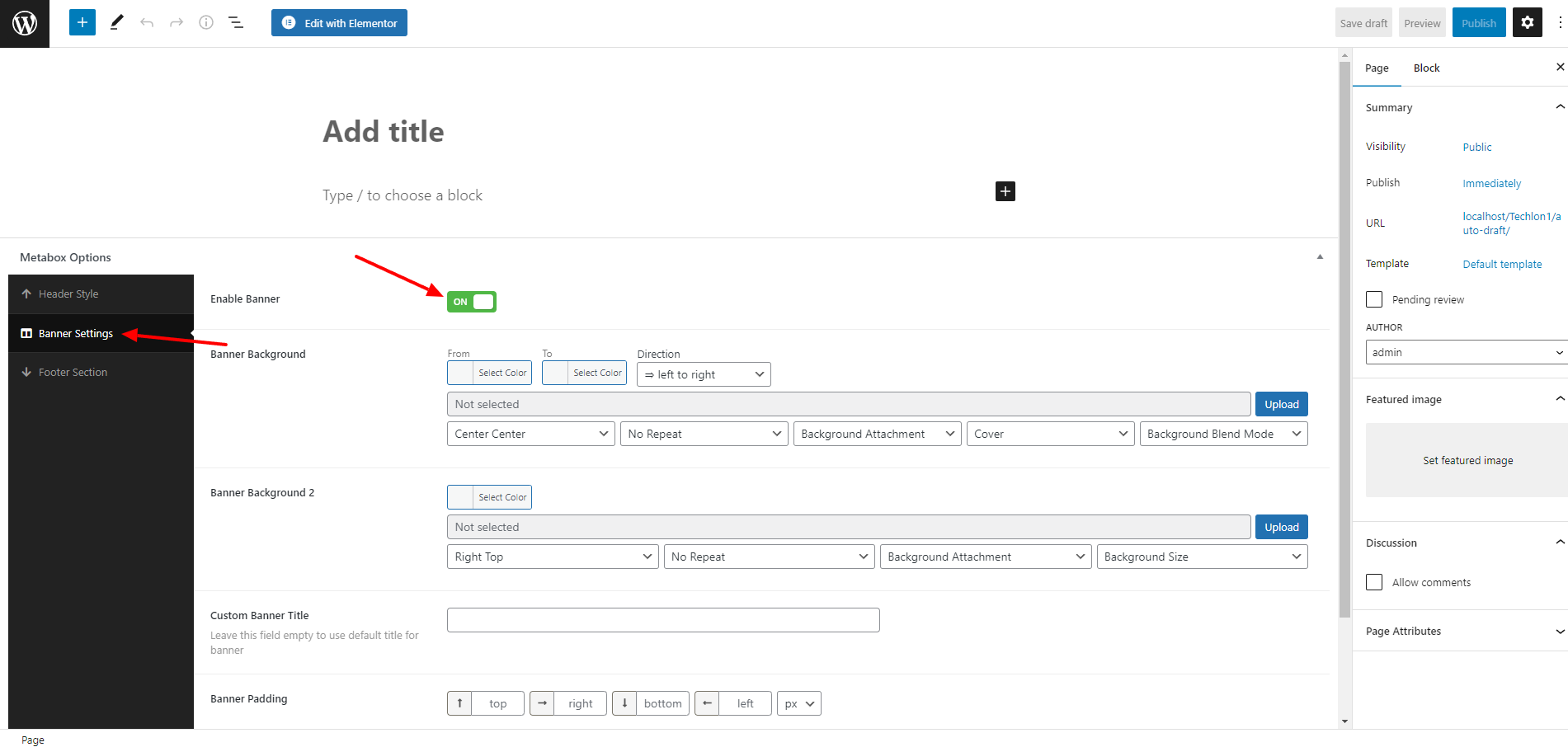
Task: Check the Pending review checkbox
Action: (x=1374, y=299)
